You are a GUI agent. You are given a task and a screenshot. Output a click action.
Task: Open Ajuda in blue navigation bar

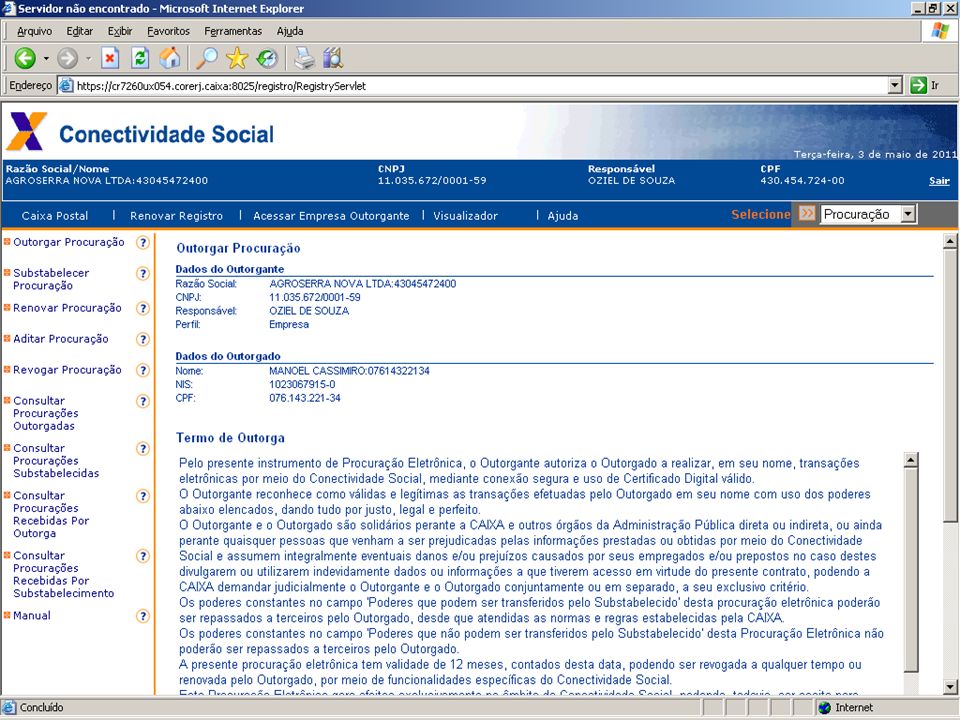click(x=563, y=216)
